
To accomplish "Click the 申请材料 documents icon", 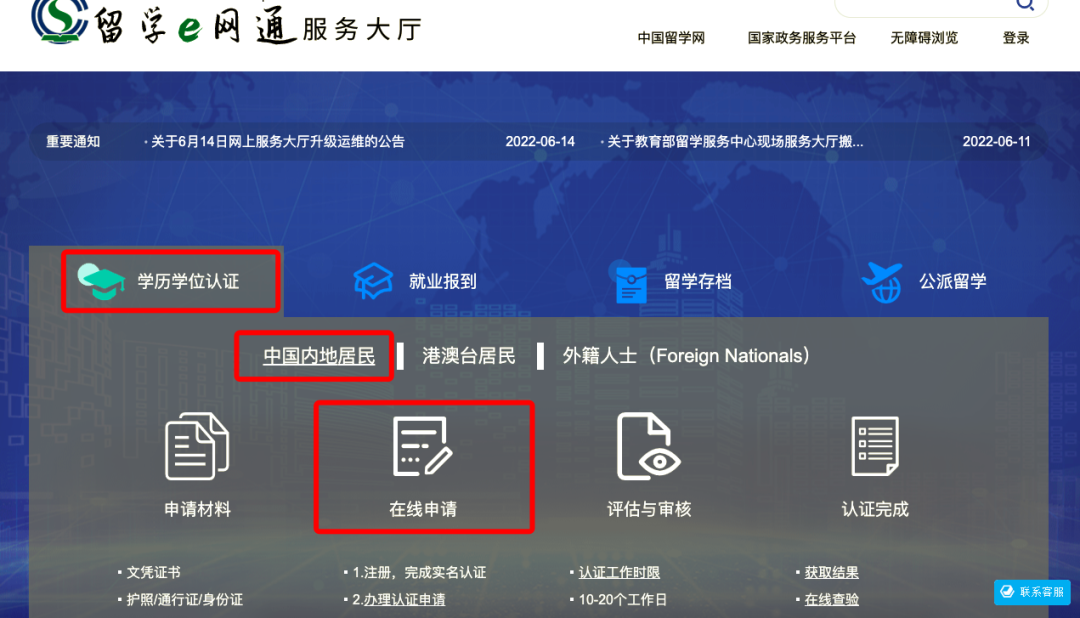I will click(x=197, y=446).
